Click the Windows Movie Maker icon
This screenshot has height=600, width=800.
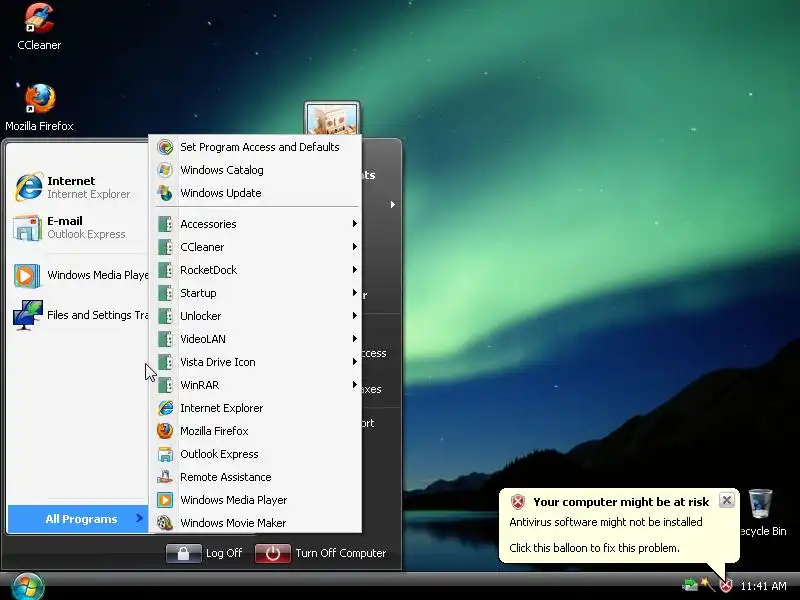point(165,522)
